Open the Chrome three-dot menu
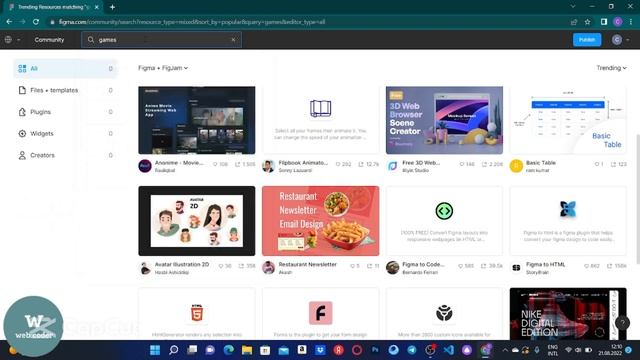The width and height of the screenshot is (640, 360). click(631, 22)
